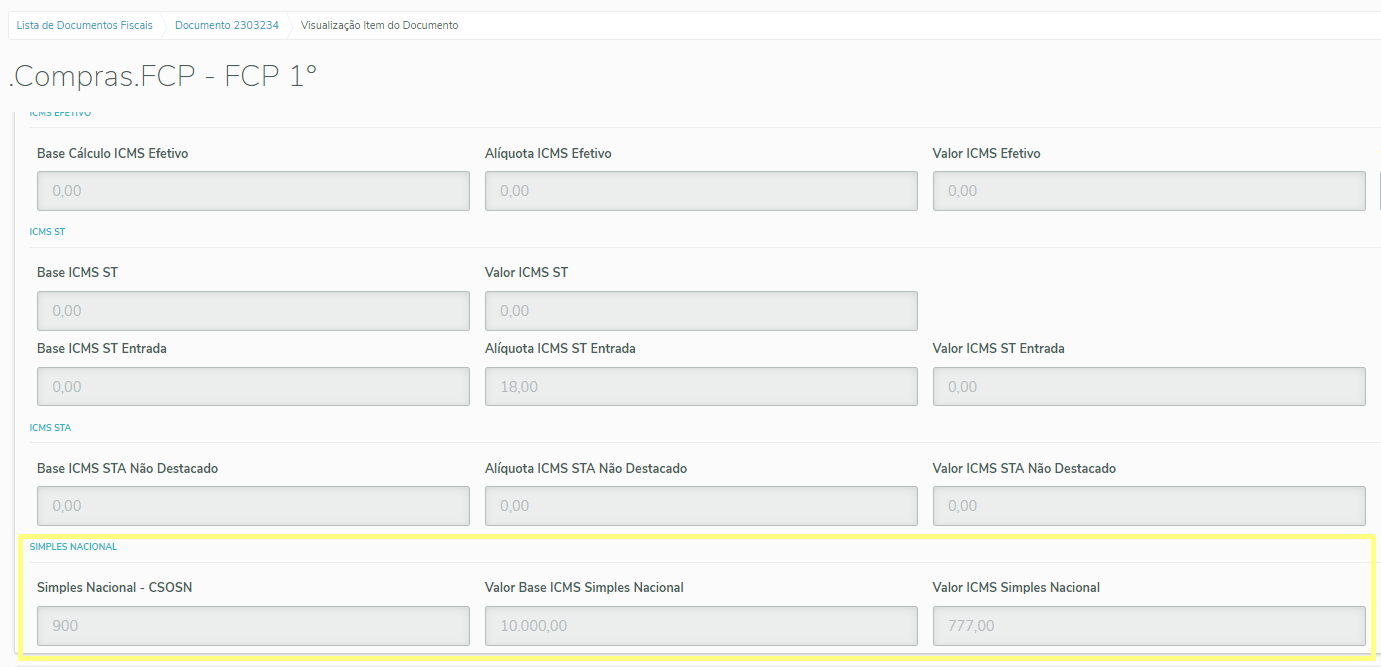This screenshot has height=667, width=1381.
Task: Click the Simples Nacional - CSOSN field
Action: click(x=253, y=626)
